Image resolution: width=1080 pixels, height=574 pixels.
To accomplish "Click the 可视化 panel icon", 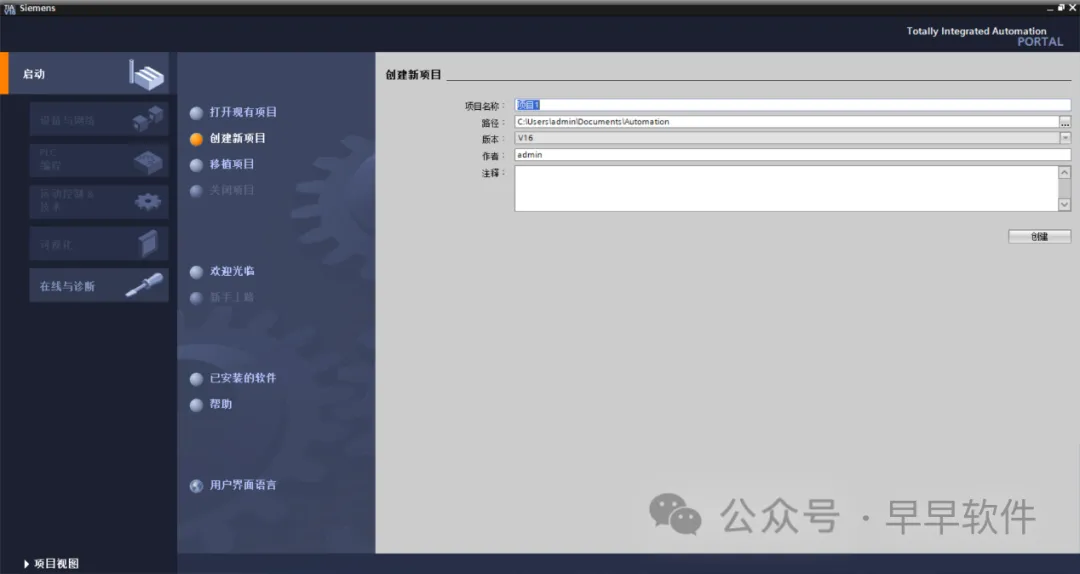I will coord(149,243).
